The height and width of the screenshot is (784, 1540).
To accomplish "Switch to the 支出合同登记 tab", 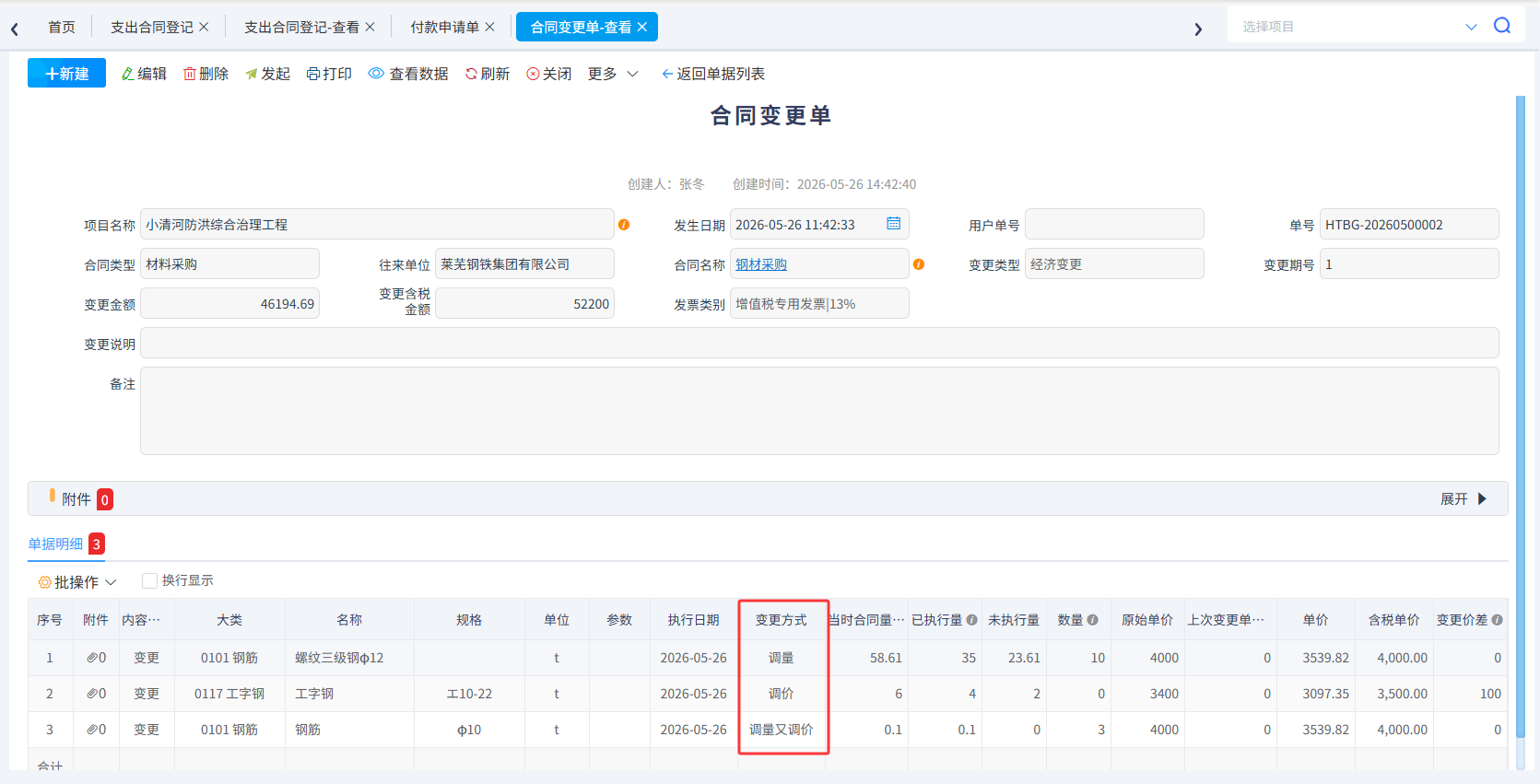I will point(152,27).
